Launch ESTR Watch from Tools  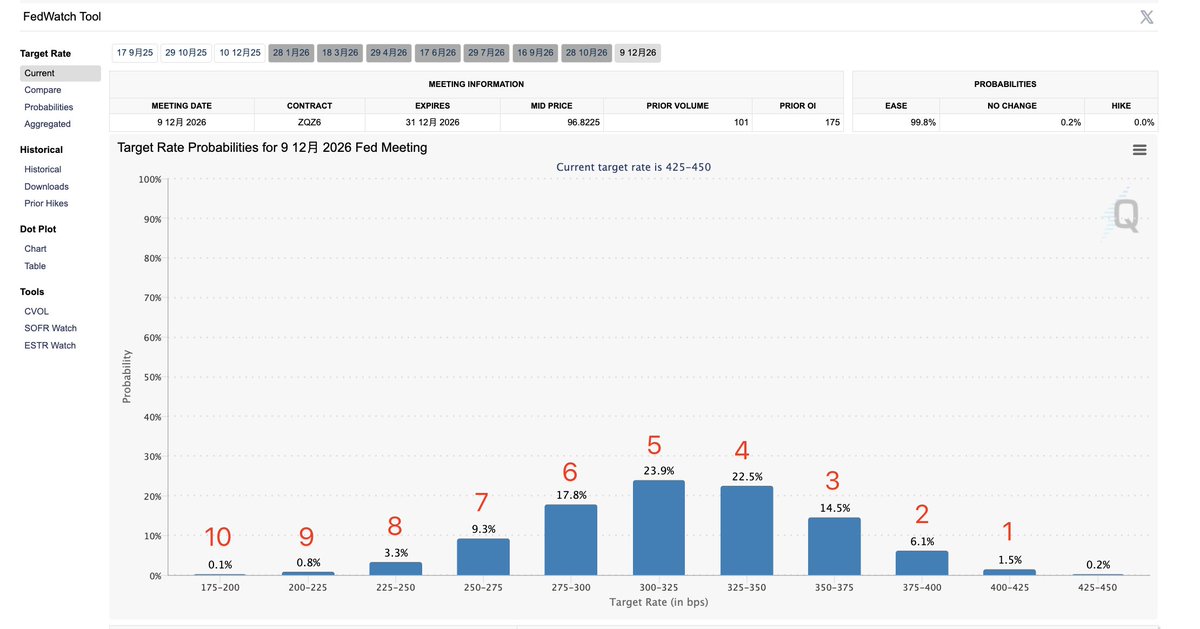tap(50, 345)
